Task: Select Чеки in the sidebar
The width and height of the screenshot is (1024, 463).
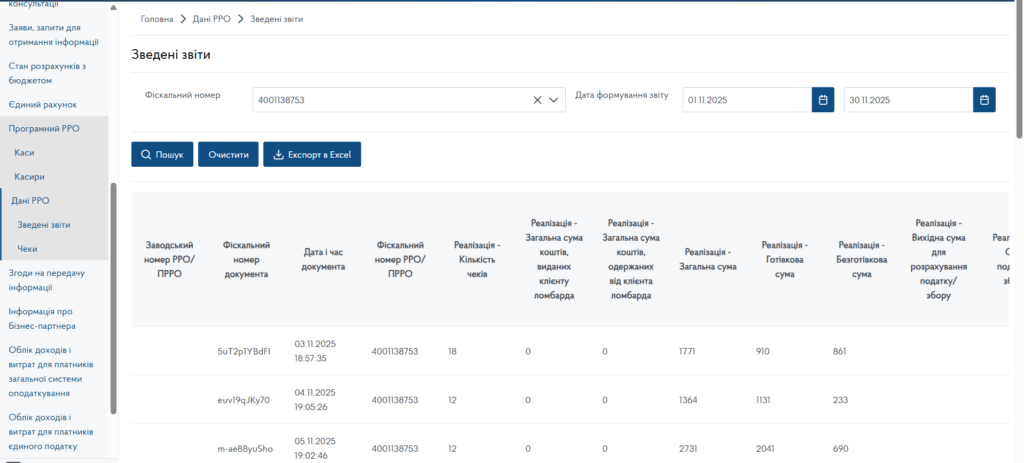Action: point(28,248)
